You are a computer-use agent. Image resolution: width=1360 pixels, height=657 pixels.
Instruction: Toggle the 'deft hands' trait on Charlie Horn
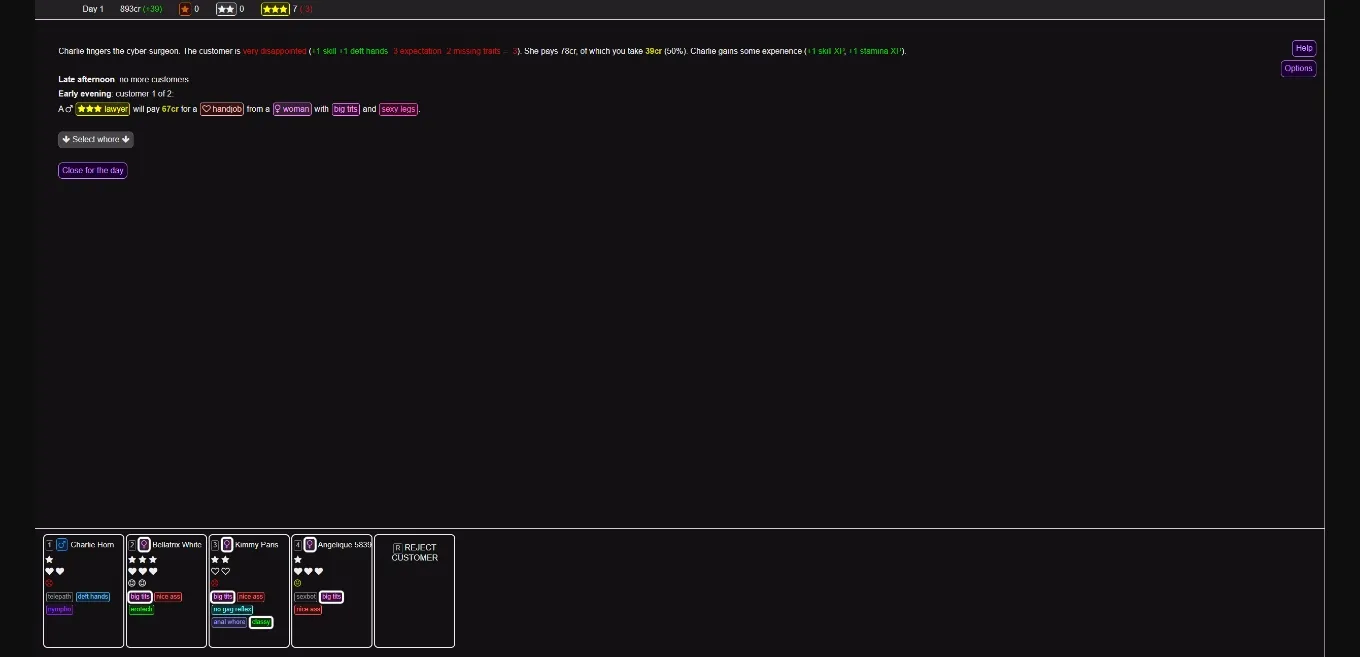click(x=93, y=597)
